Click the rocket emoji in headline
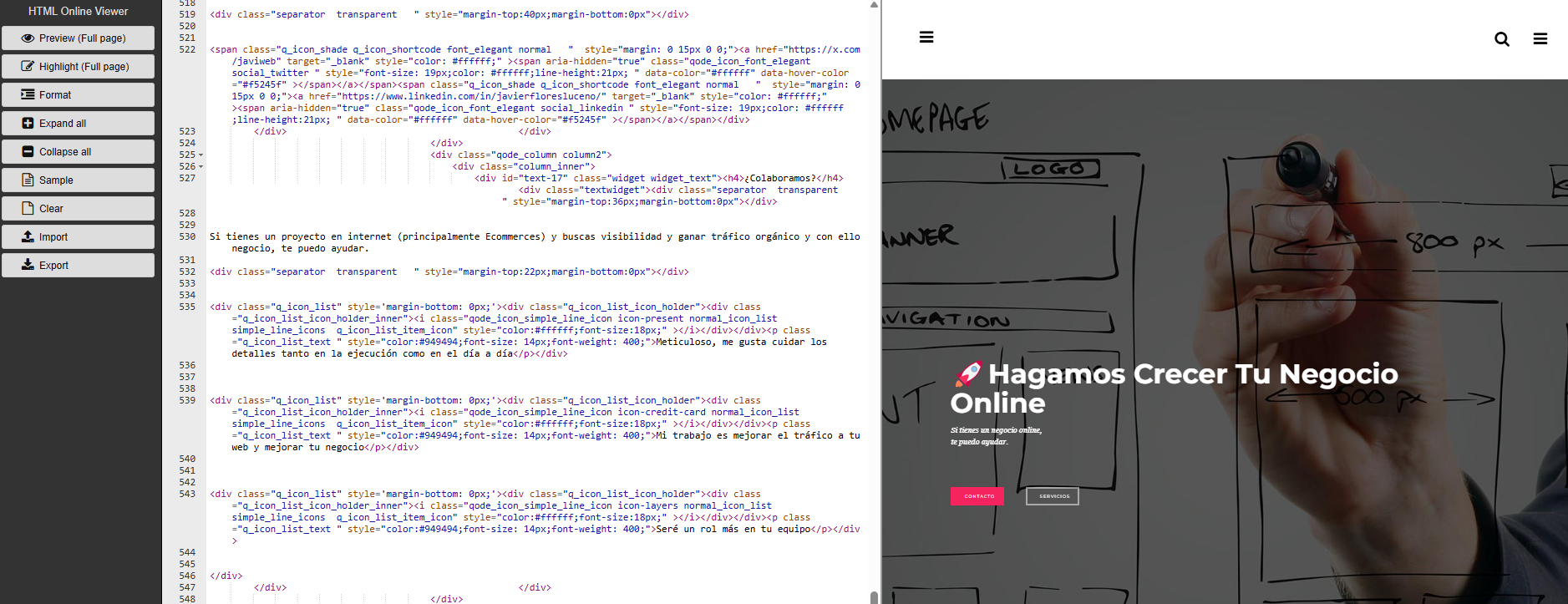This screenshot has height=604, width=1568. [x=967, y=374]
